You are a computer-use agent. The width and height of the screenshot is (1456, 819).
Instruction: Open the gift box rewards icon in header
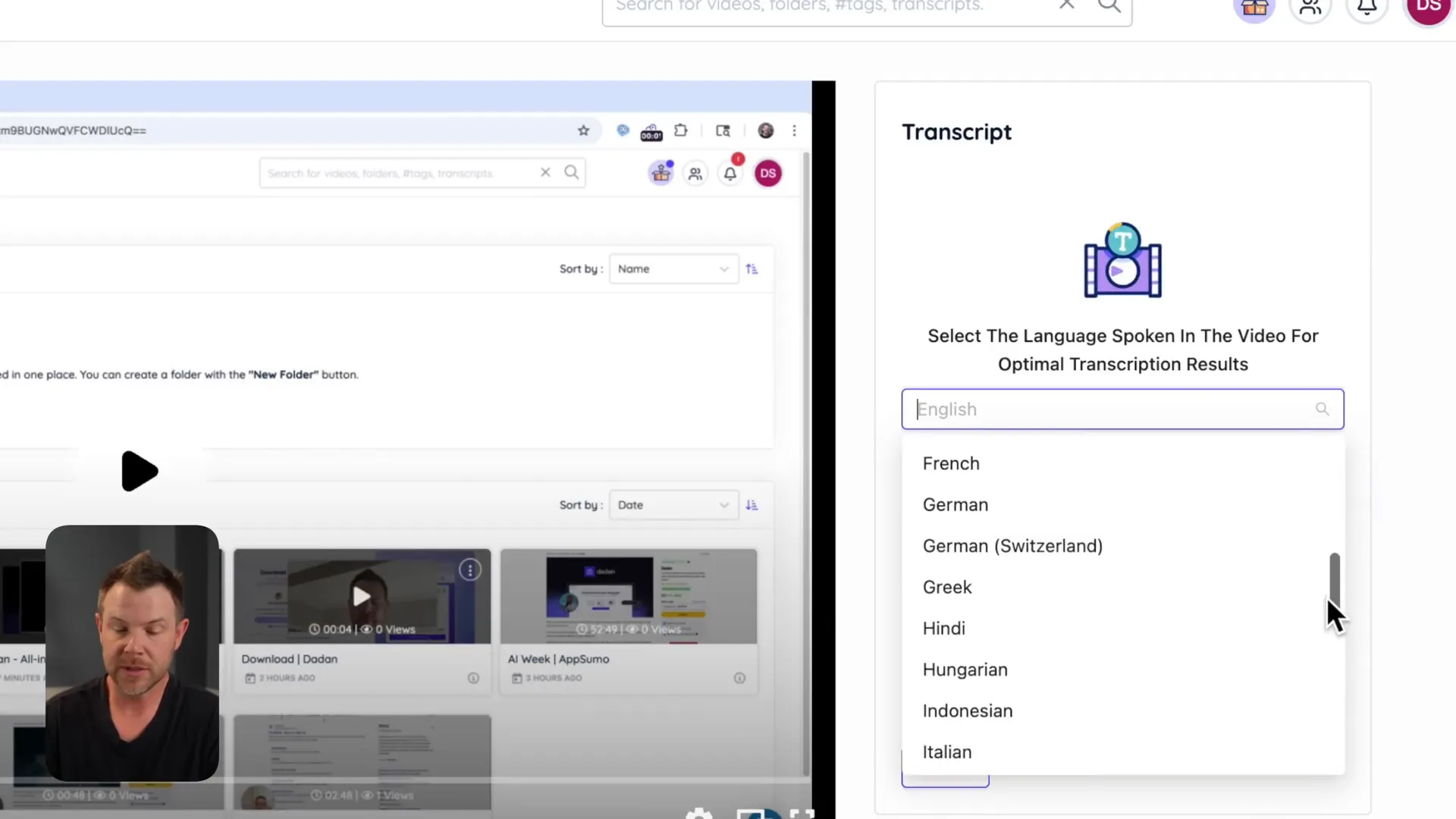[1254, 8]
